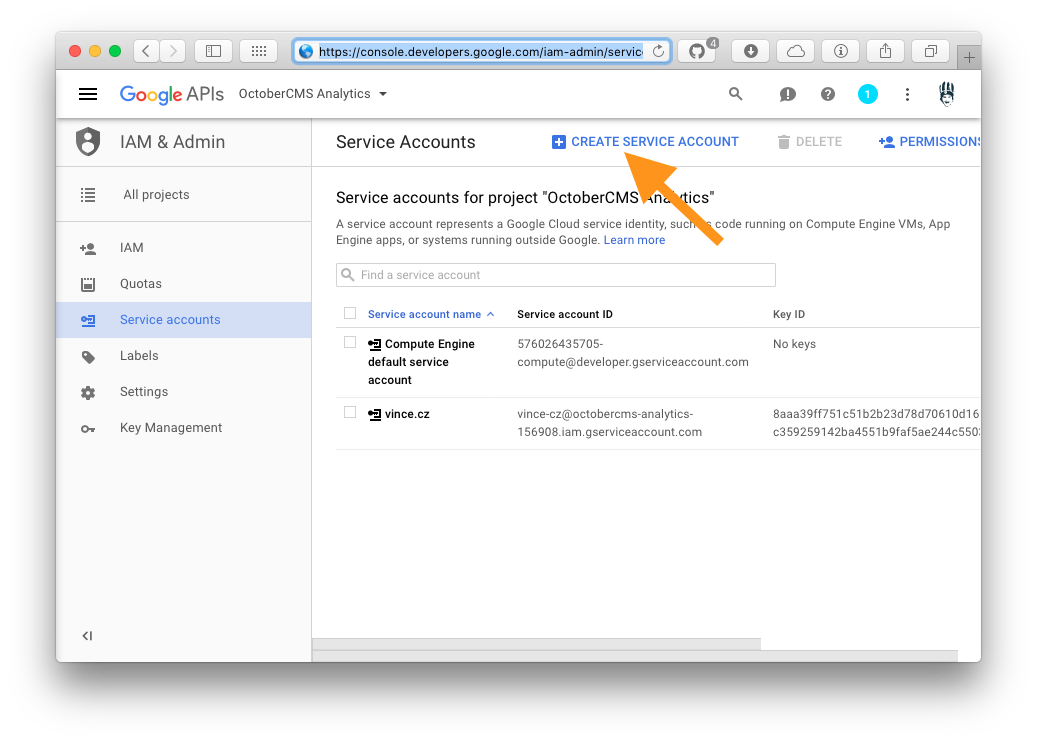Image resolution: width=1037 pixels, height=742 pixels.
Task: Open Labels in the sidebar
Action: click(183, 356)
